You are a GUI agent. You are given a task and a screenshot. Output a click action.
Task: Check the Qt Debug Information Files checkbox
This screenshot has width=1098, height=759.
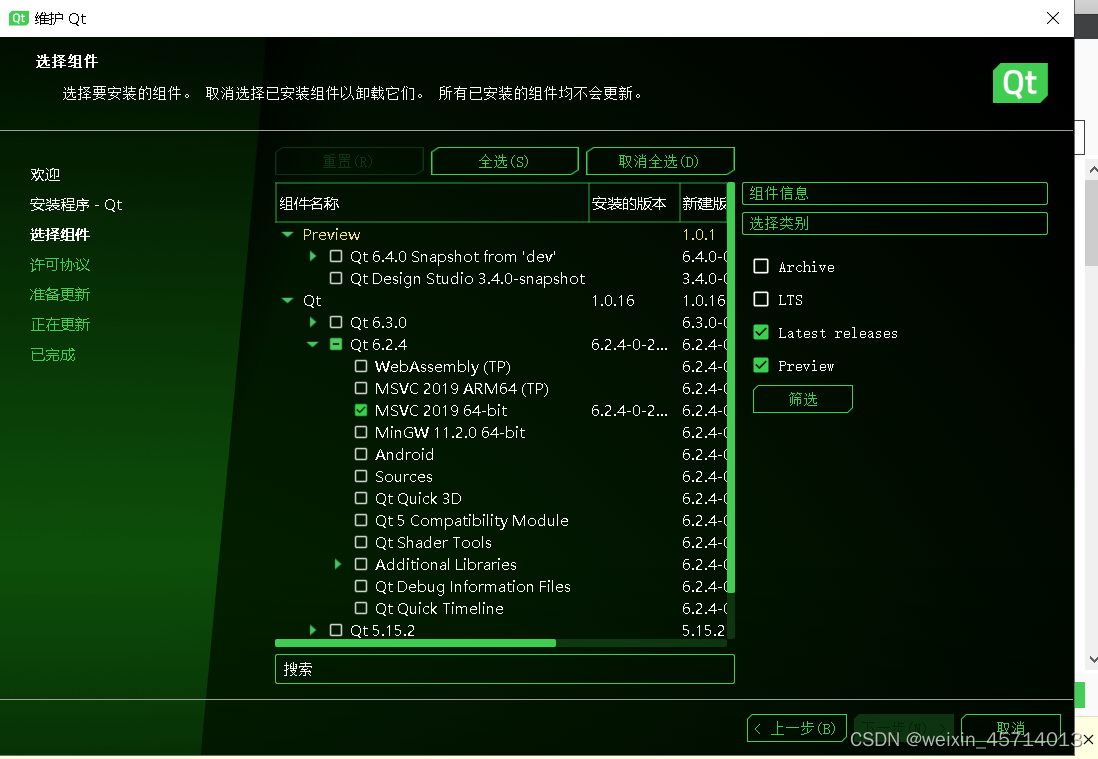[x=361, y=586]
